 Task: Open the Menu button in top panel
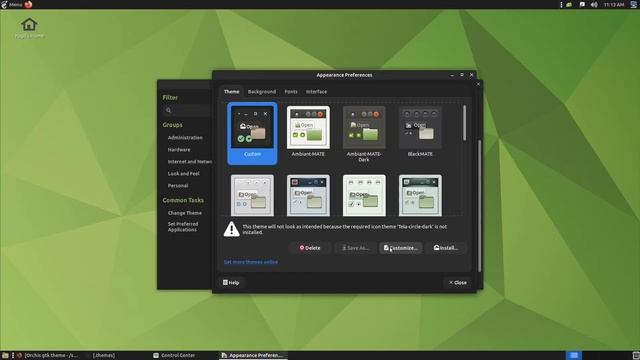(11, 4)
